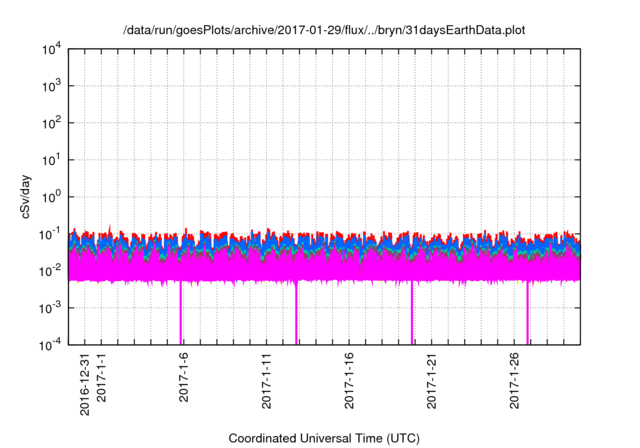Click the 2017-1-16 date tick label
Viewport: 640px width, 448px height.
coord(349,381)
